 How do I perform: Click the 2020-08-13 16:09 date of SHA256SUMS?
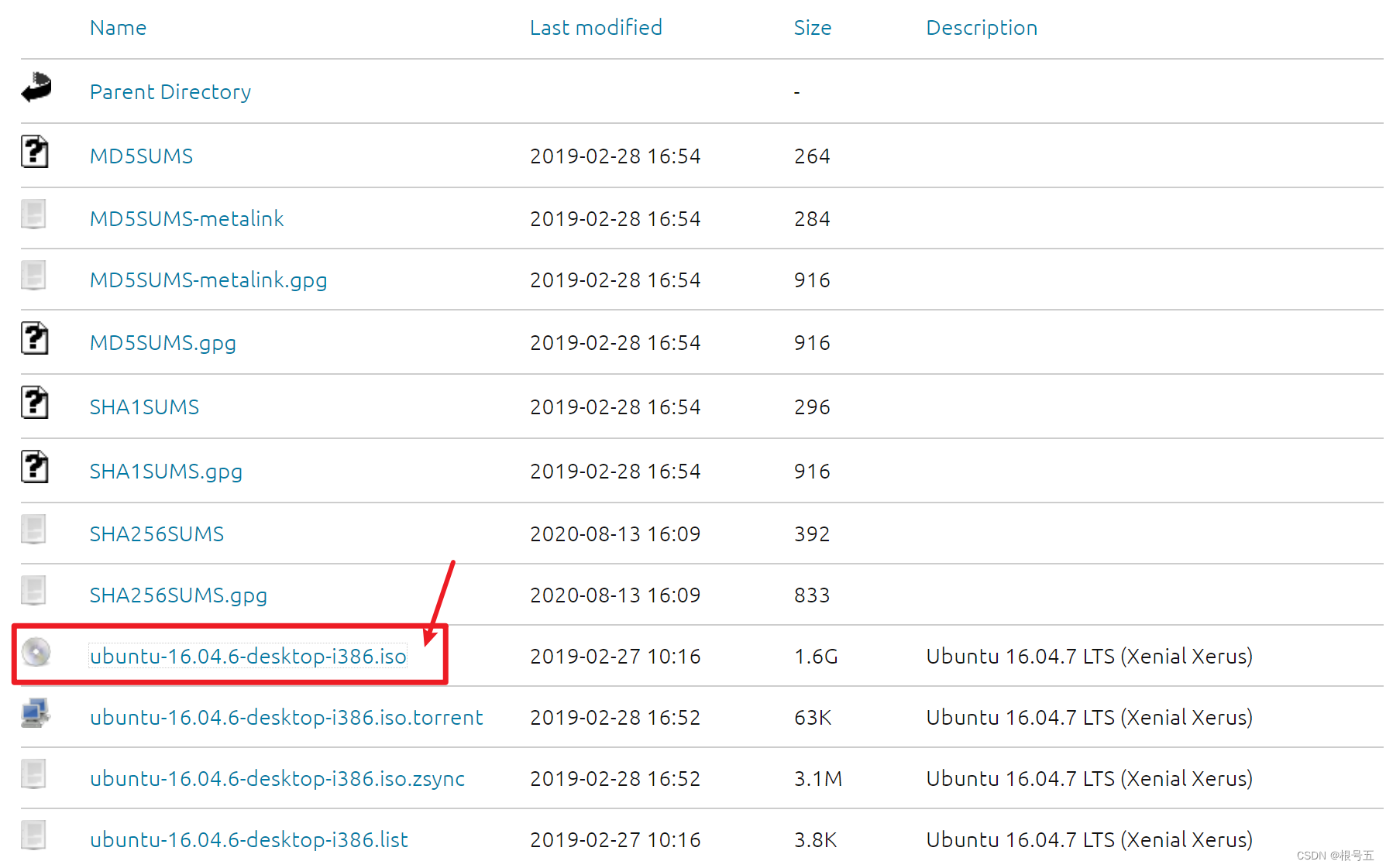click(x=615, y=534)
